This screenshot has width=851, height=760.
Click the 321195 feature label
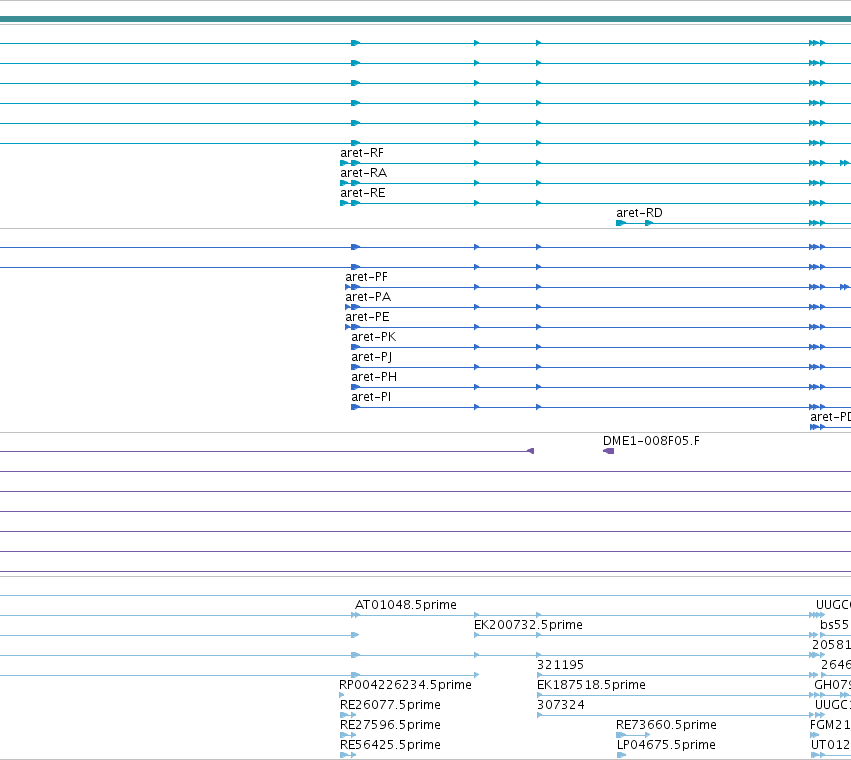[x=561, y=665]
